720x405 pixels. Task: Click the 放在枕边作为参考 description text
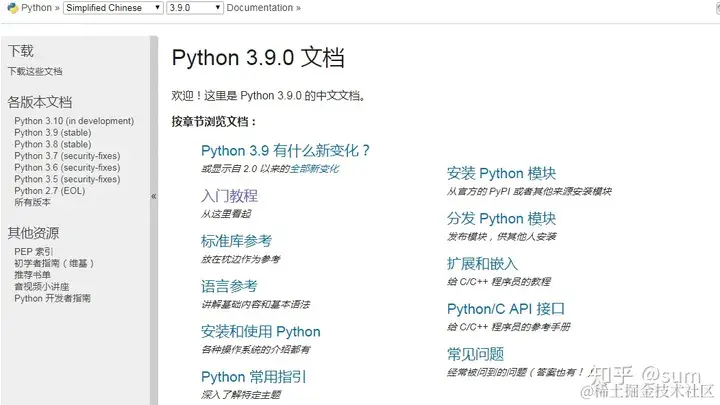(241, 259)
